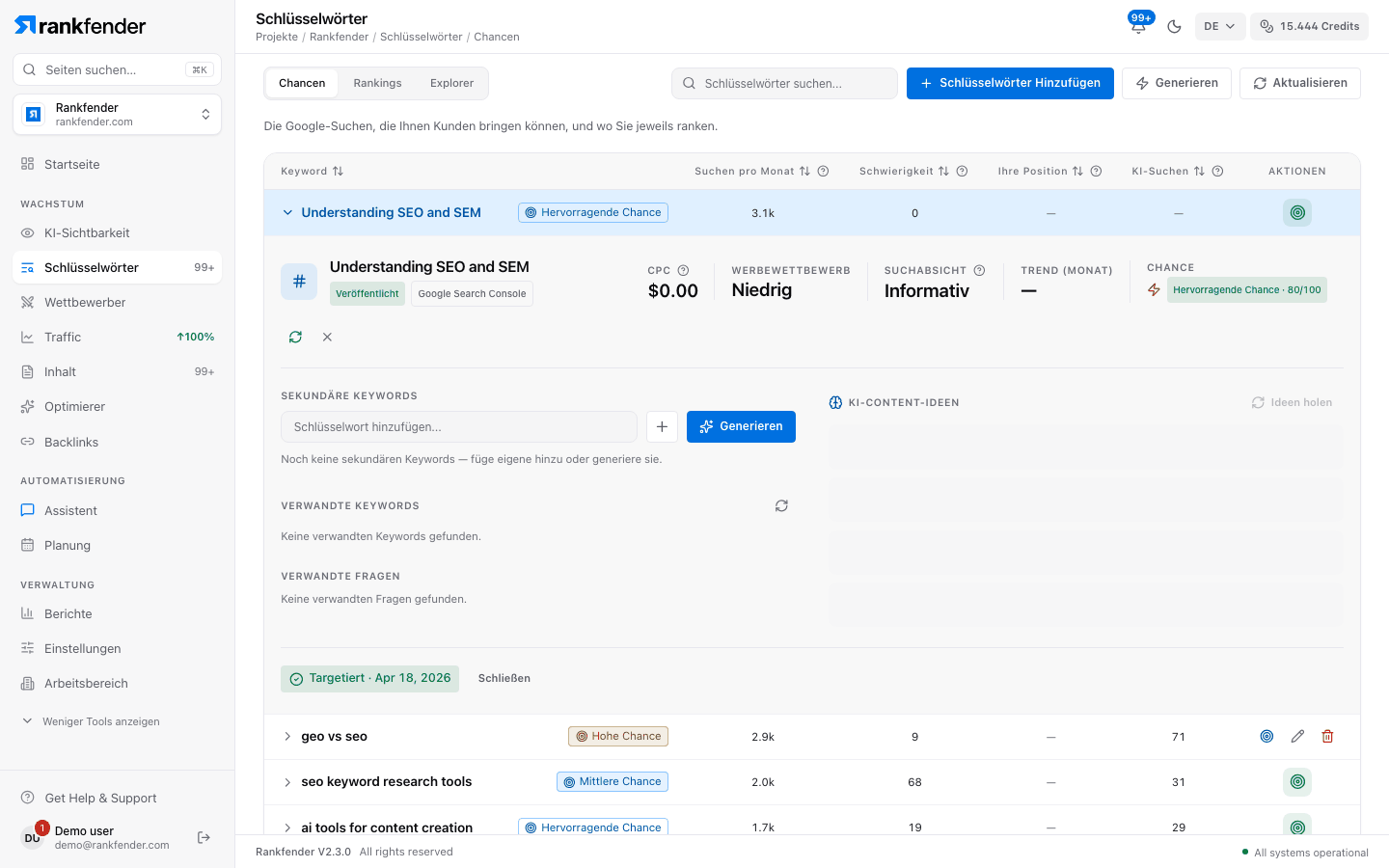Open Traffic in sidebar

[117, 337]
